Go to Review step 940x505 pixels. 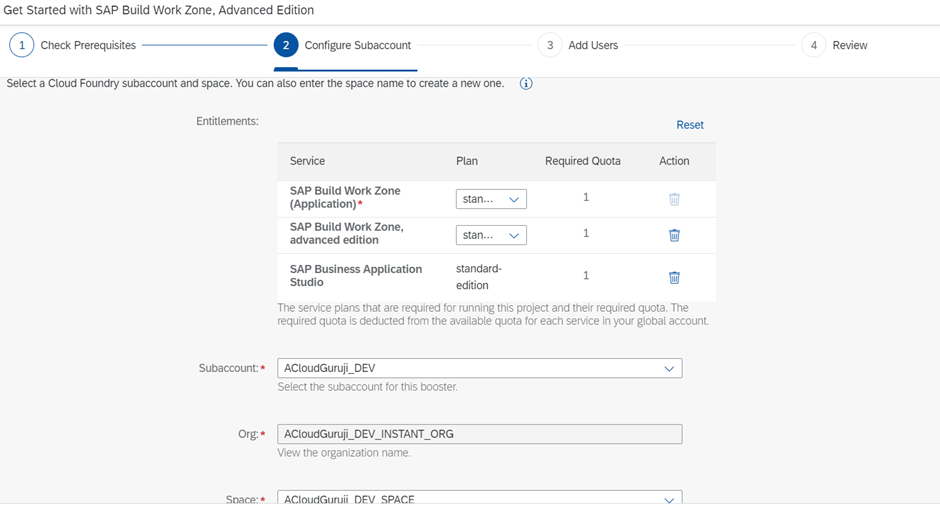[850, 46]
